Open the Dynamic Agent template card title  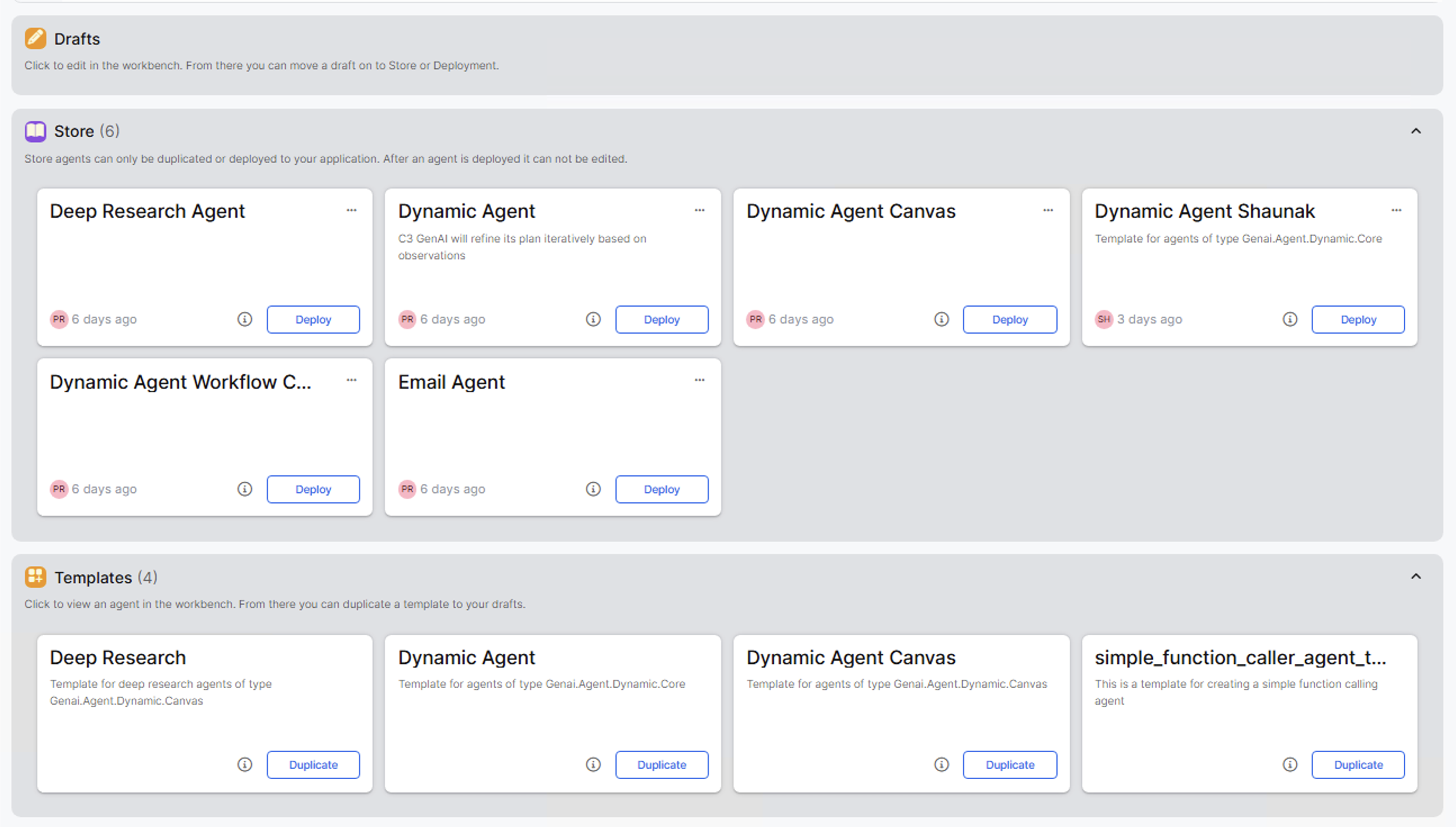pyautogui.click(x=466, y=658)
